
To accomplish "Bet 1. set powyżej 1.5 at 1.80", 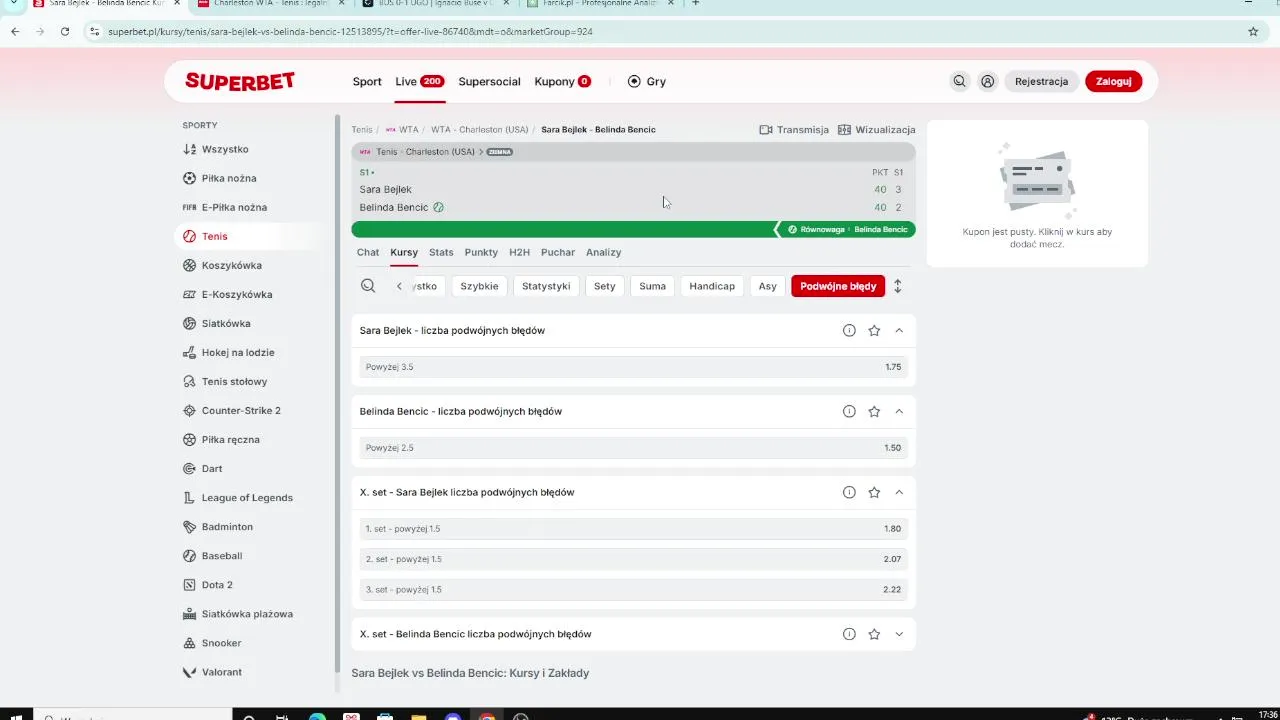I will point(634,529).
